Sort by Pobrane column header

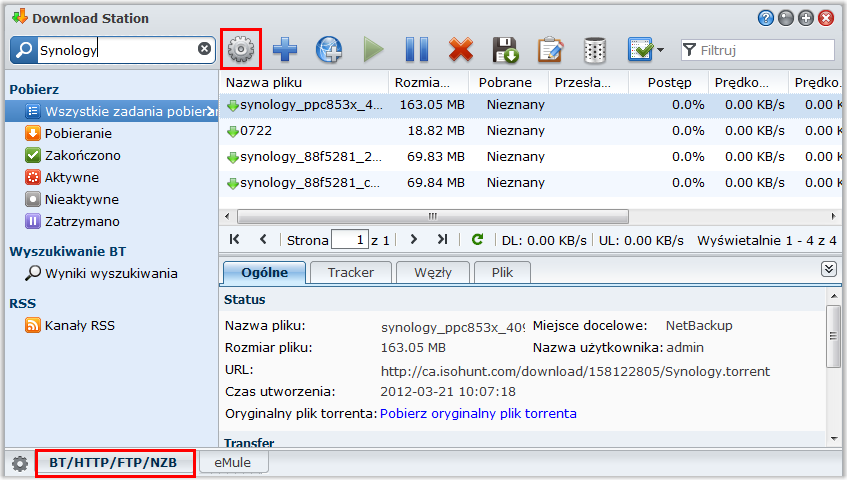508,83
